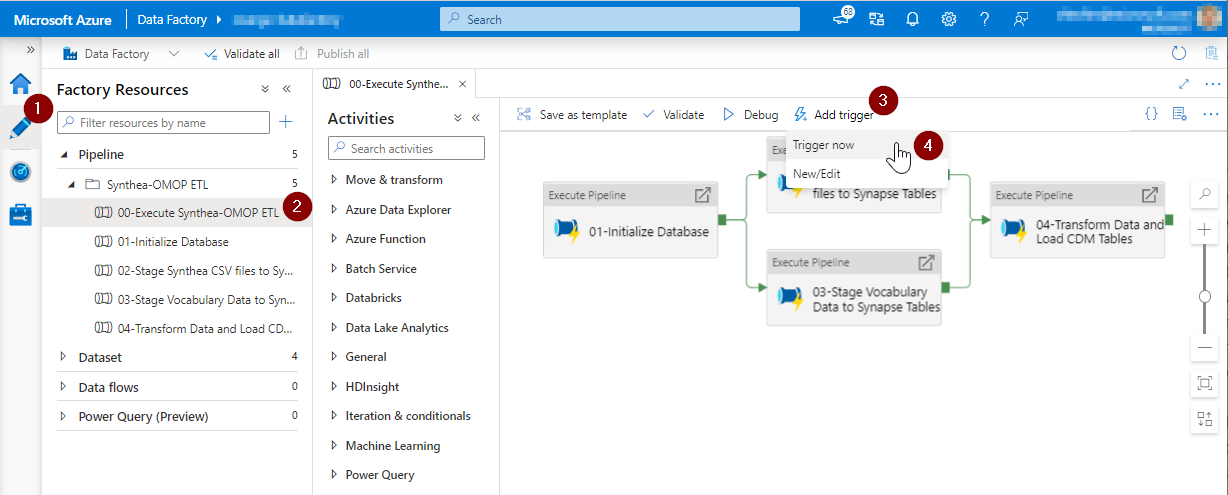Expand Azure Function activities
The width and height of the screenshot is (1228, 495).
(334, 239)
